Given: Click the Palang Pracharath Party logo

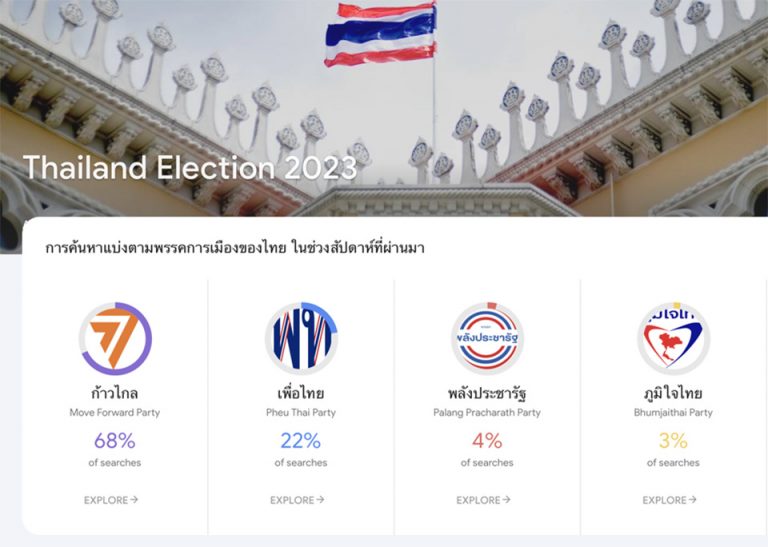Looking at the screenshot, I should [487, 339].
